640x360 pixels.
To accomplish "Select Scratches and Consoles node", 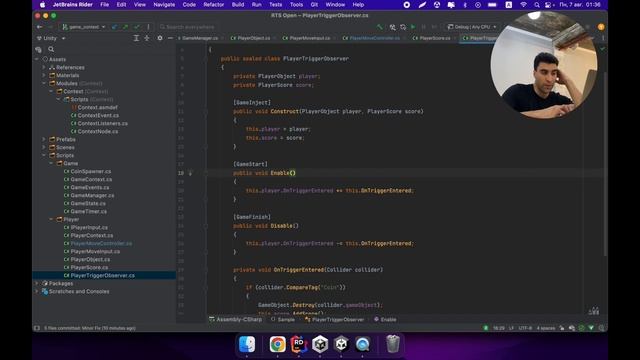I will click(79, 291).
